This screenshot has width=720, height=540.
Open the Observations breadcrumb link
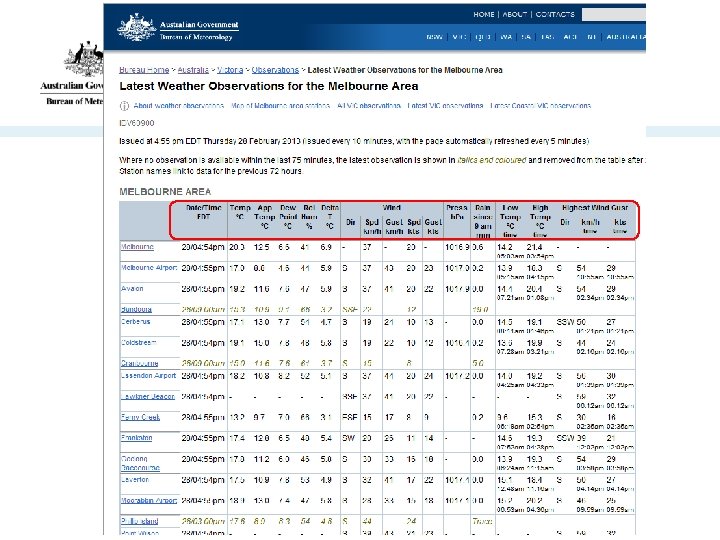click(x=275, y=70)
